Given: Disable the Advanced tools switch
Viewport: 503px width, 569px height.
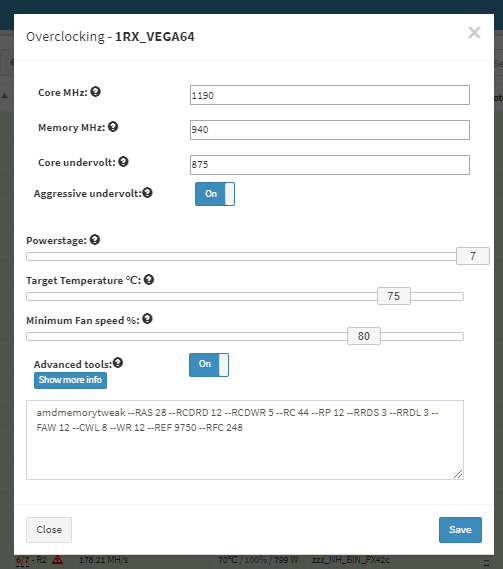Looking at the screenshot, I should pyautogui.click(x=209, y=365).
